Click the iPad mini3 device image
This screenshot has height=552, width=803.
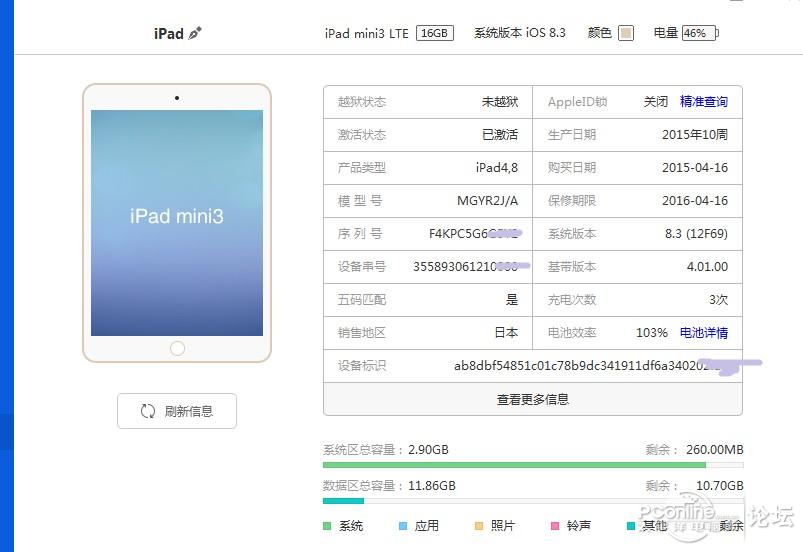click(177, 223)
